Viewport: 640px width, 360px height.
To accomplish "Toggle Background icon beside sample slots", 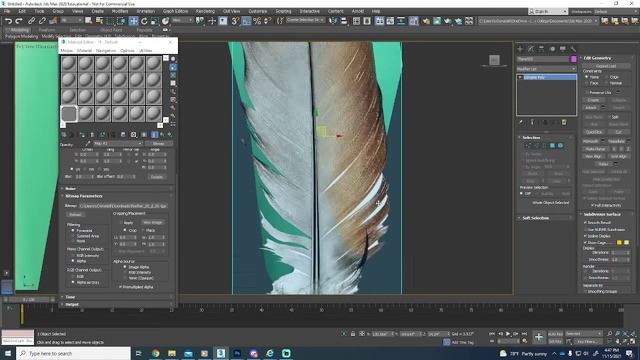I will pyautogui.click(x=173, y=75).
